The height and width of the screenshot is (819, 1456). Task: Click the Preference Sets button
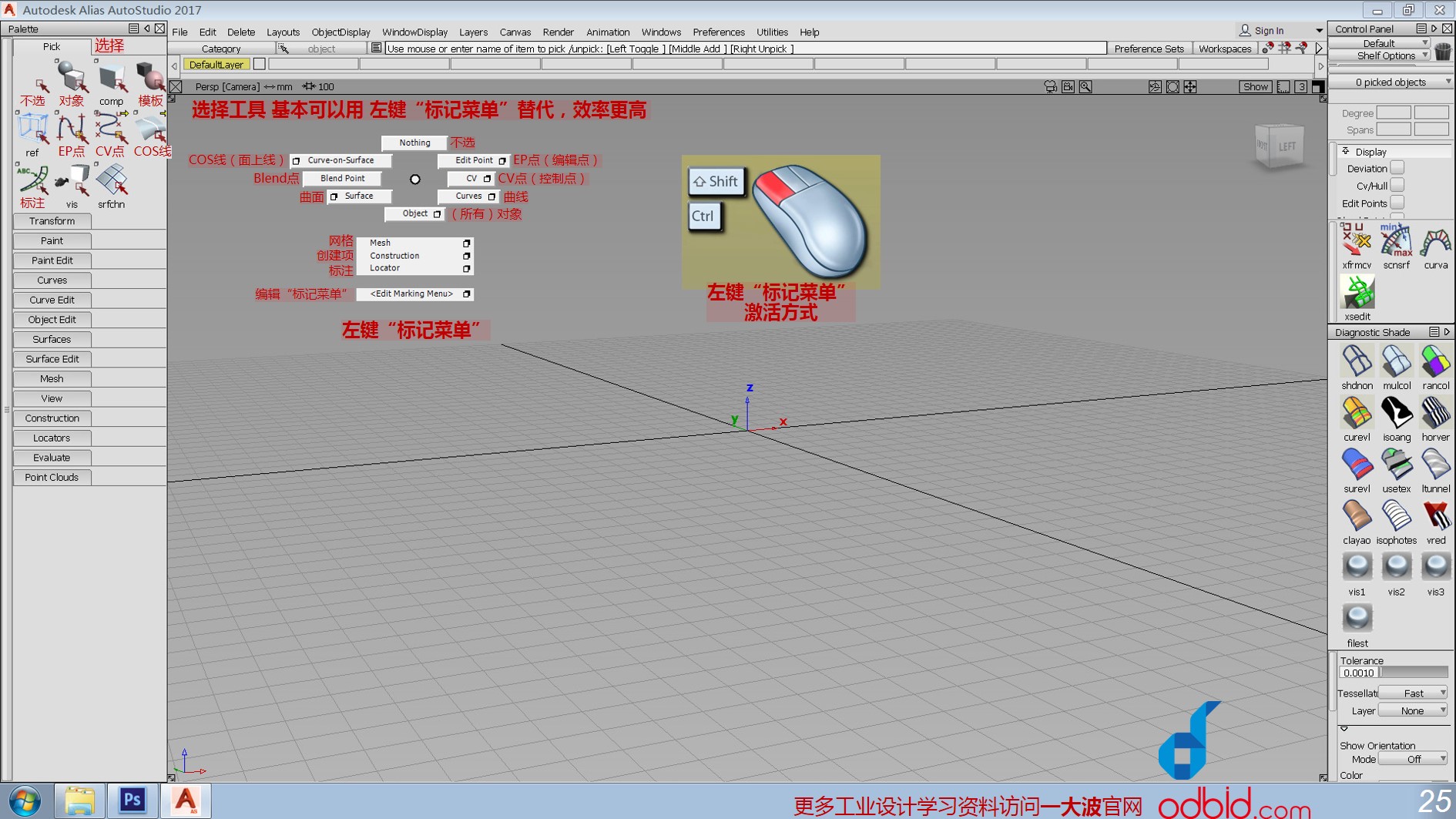point(1149,49)
